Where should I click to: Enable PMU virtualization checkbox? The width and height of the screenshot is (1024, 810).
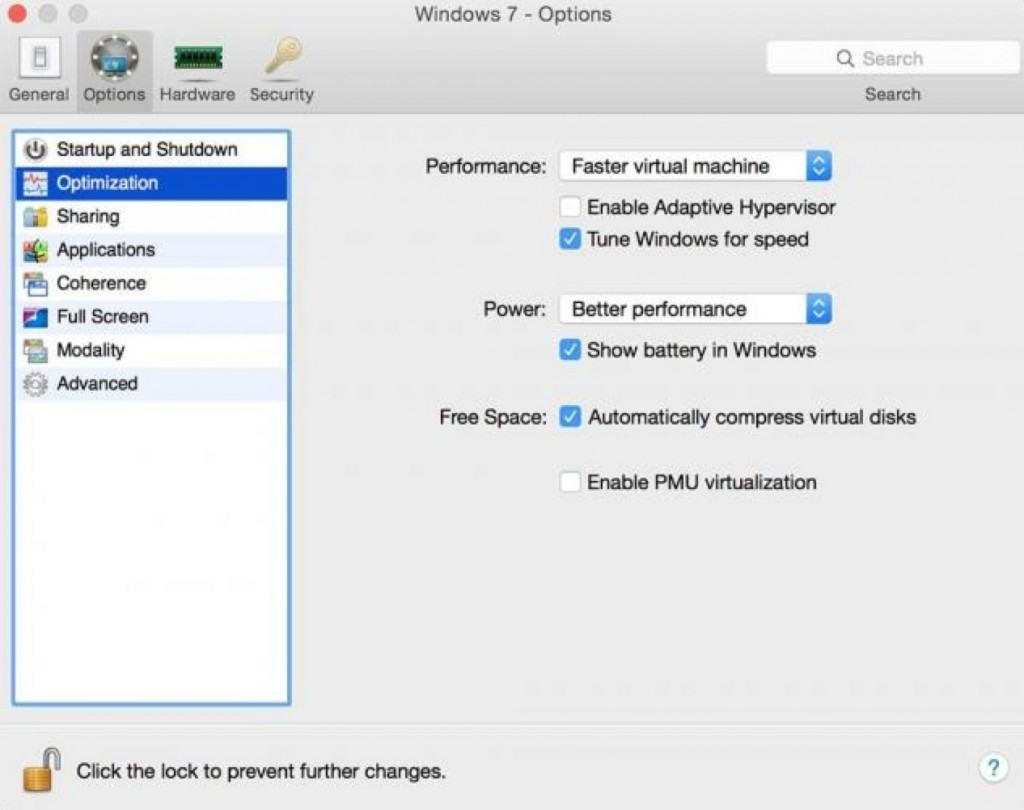point(569,482)
